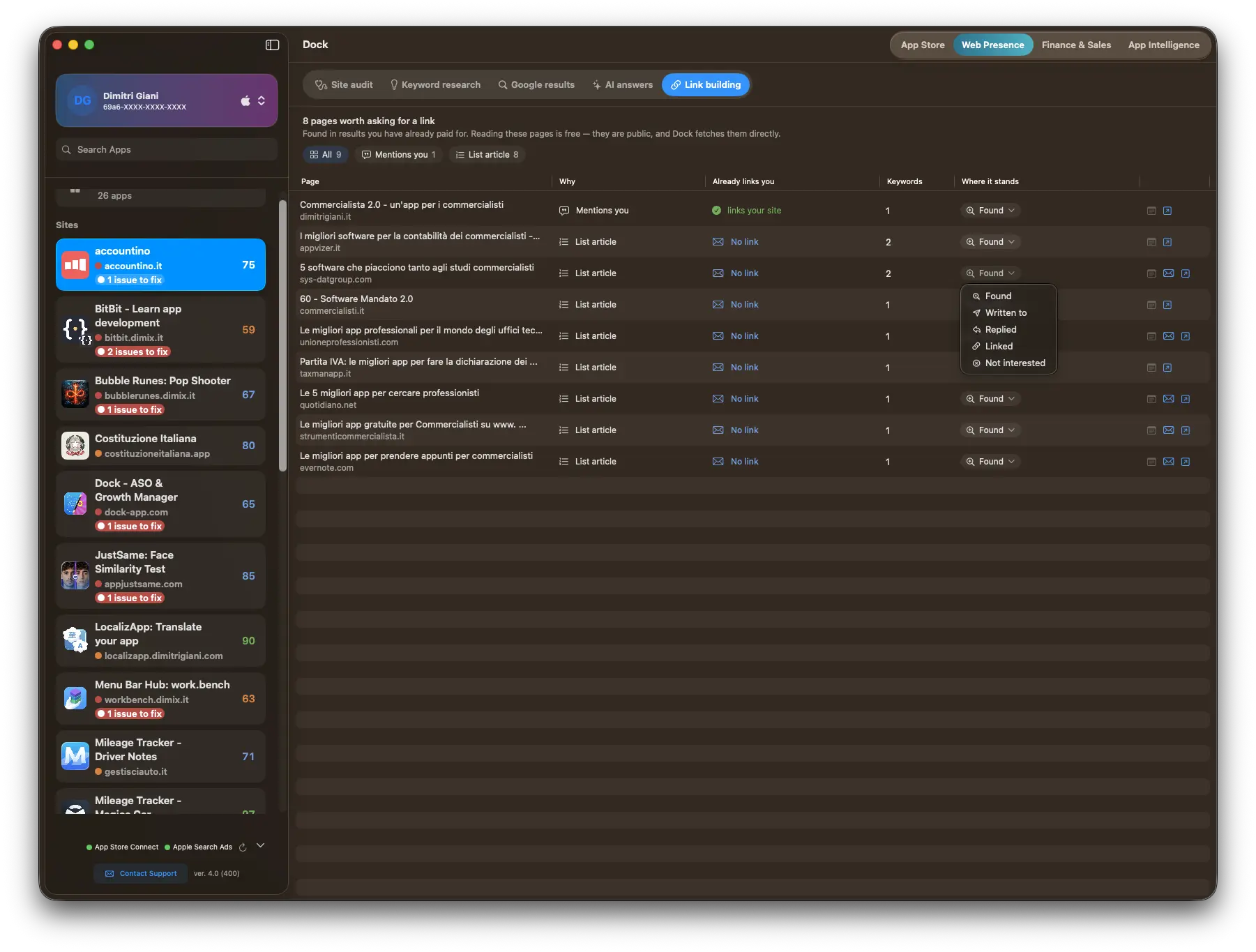Open the Keyword research tab
This screenshot has height=952, width=1256.
[x=435, y=85]
